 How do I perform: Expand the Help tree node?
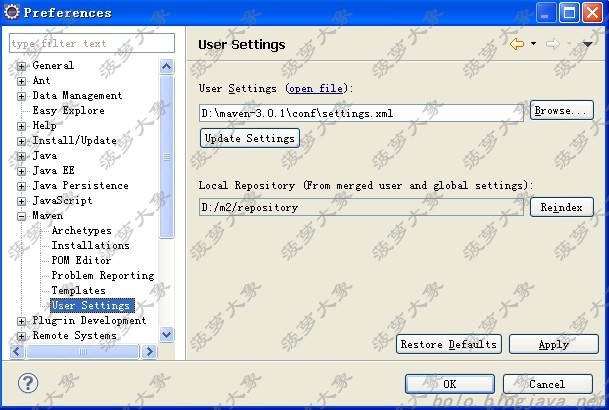click(x=21, y=126)
